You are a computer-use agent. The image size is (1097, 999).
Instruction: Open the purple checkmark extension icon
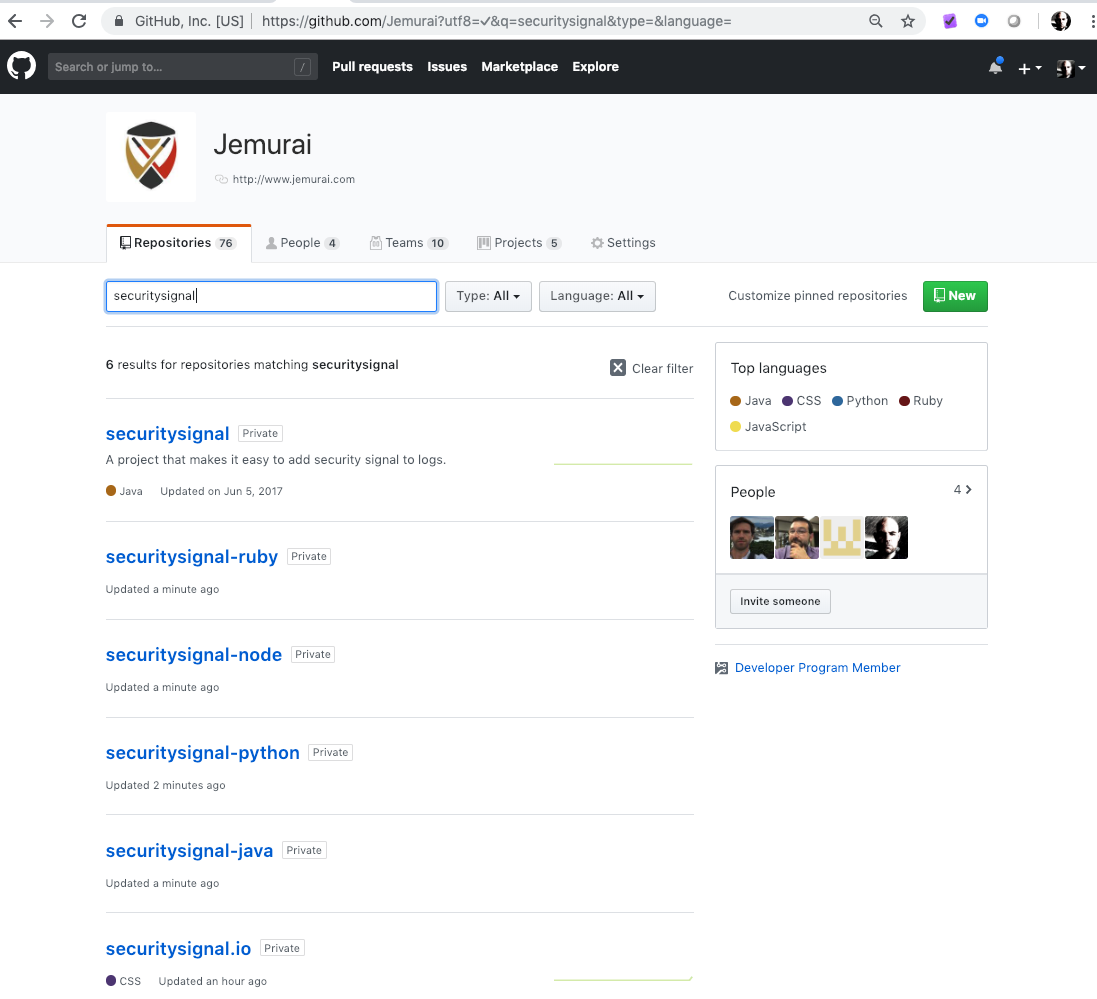coord(949,21)
